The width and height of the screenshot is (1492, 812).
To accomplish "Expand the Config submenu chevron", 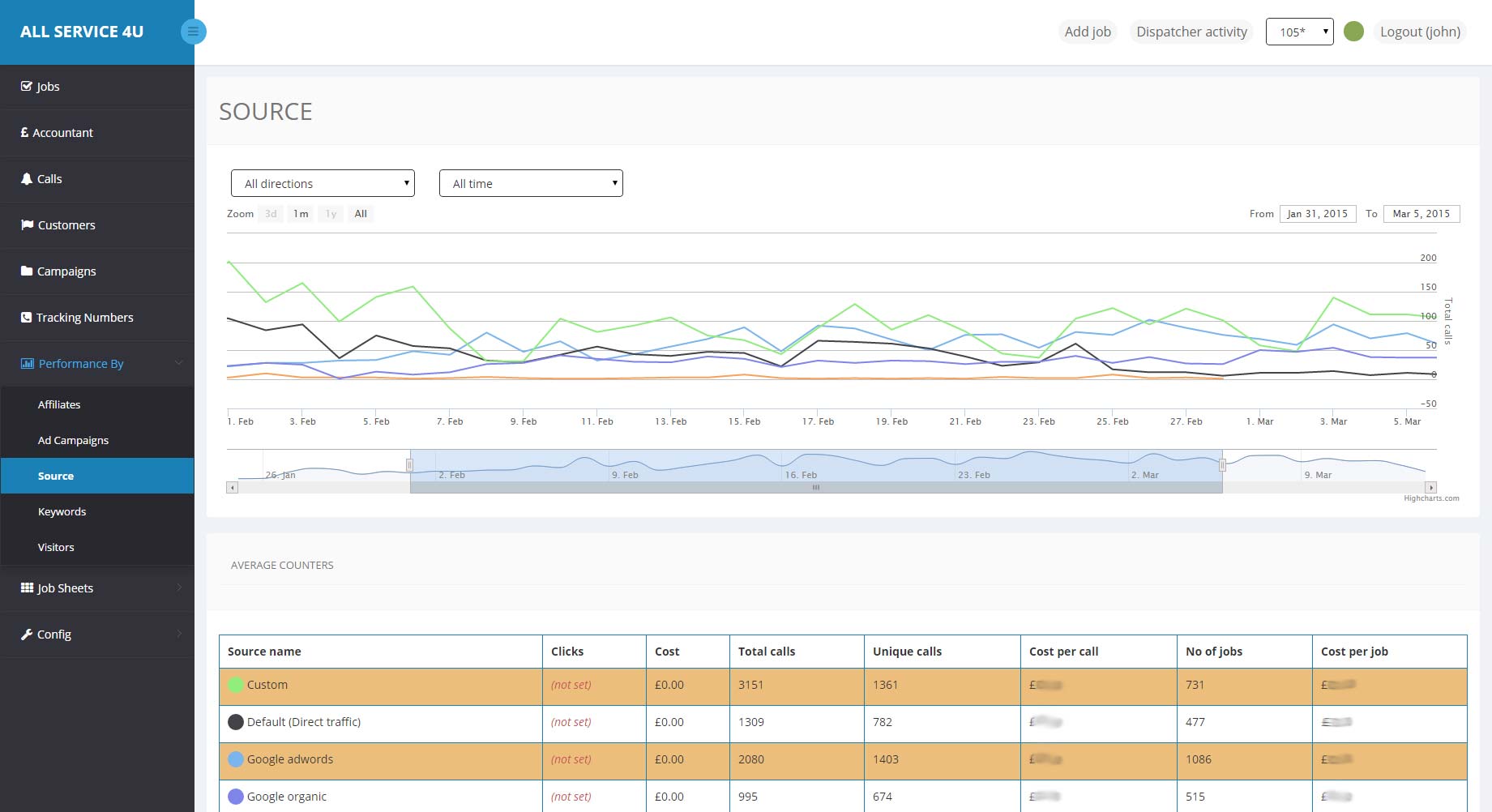I will click(x=179, y=634).
